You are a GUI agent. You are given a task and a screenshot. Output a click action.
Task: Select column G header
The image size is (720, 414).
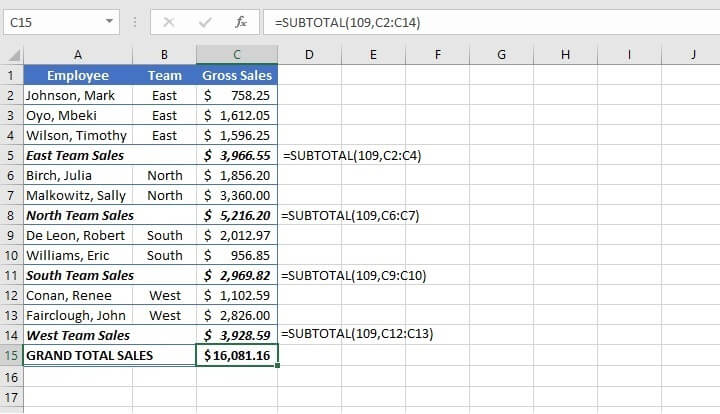coord(501,55)
